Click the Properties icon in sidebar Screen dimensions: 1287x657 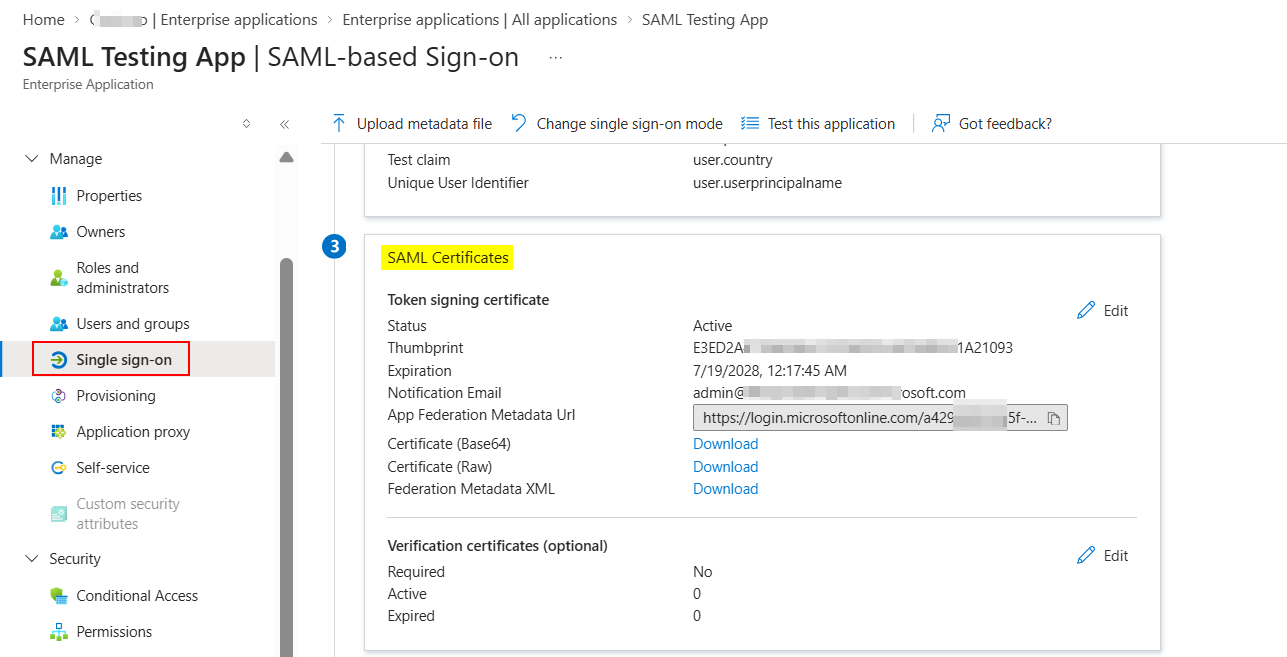(58, 196)
